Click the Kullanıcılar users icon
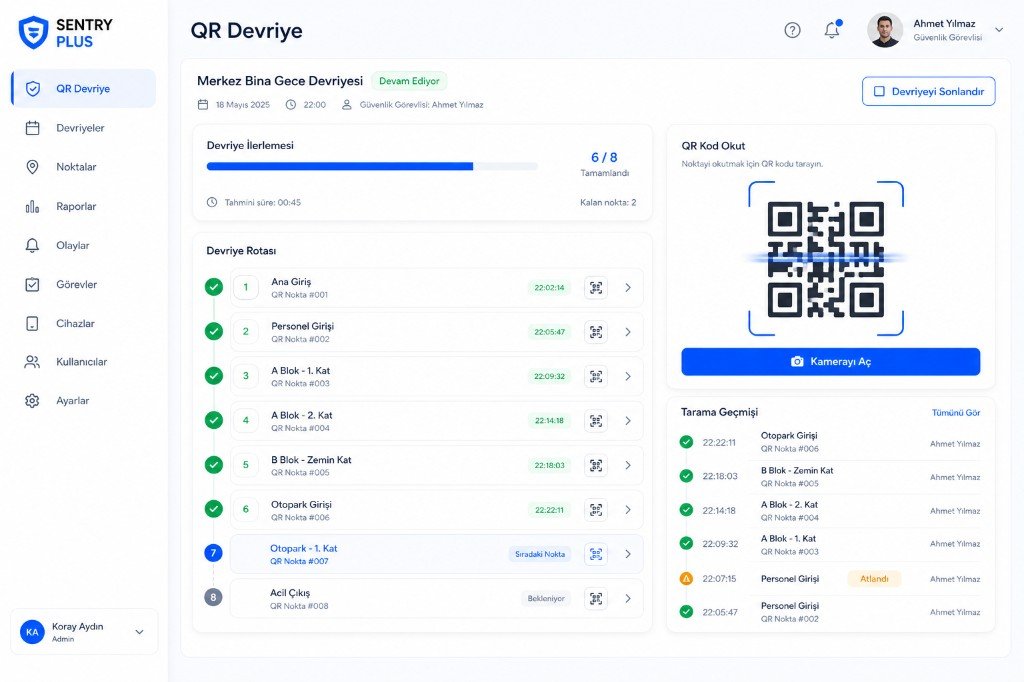This screenshot has width=1024, height=682. tap(32, 362)
